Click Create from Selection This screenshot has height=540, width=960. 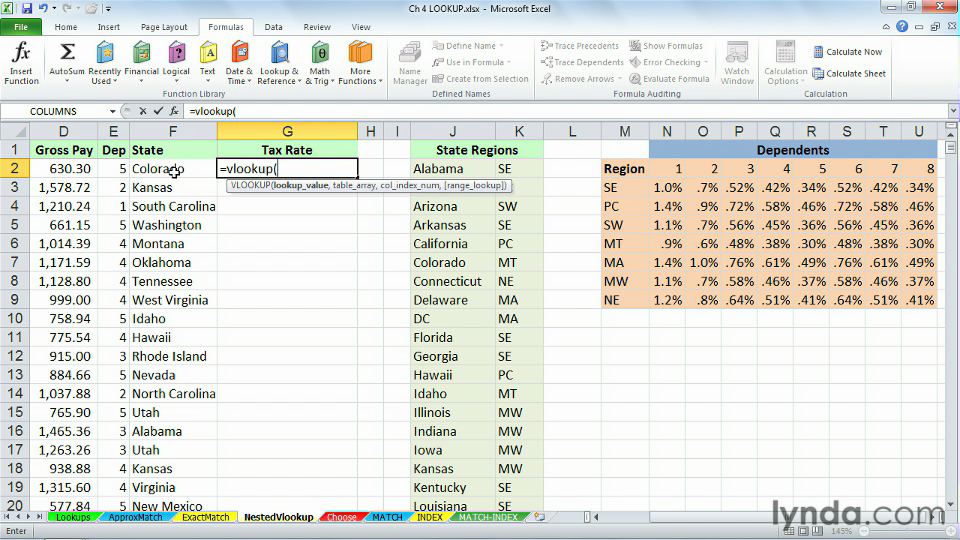pyautogui.click(x=480, y=79)
